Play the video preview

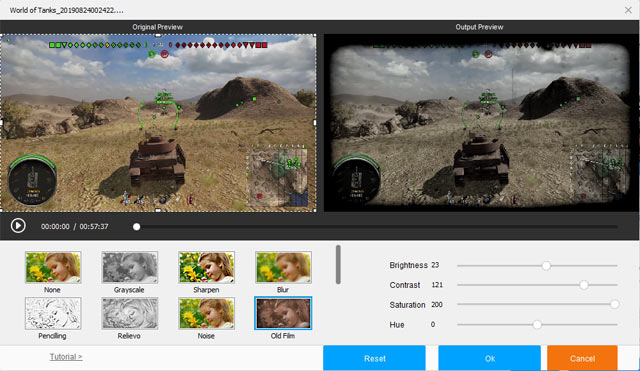tap(18, 226)
